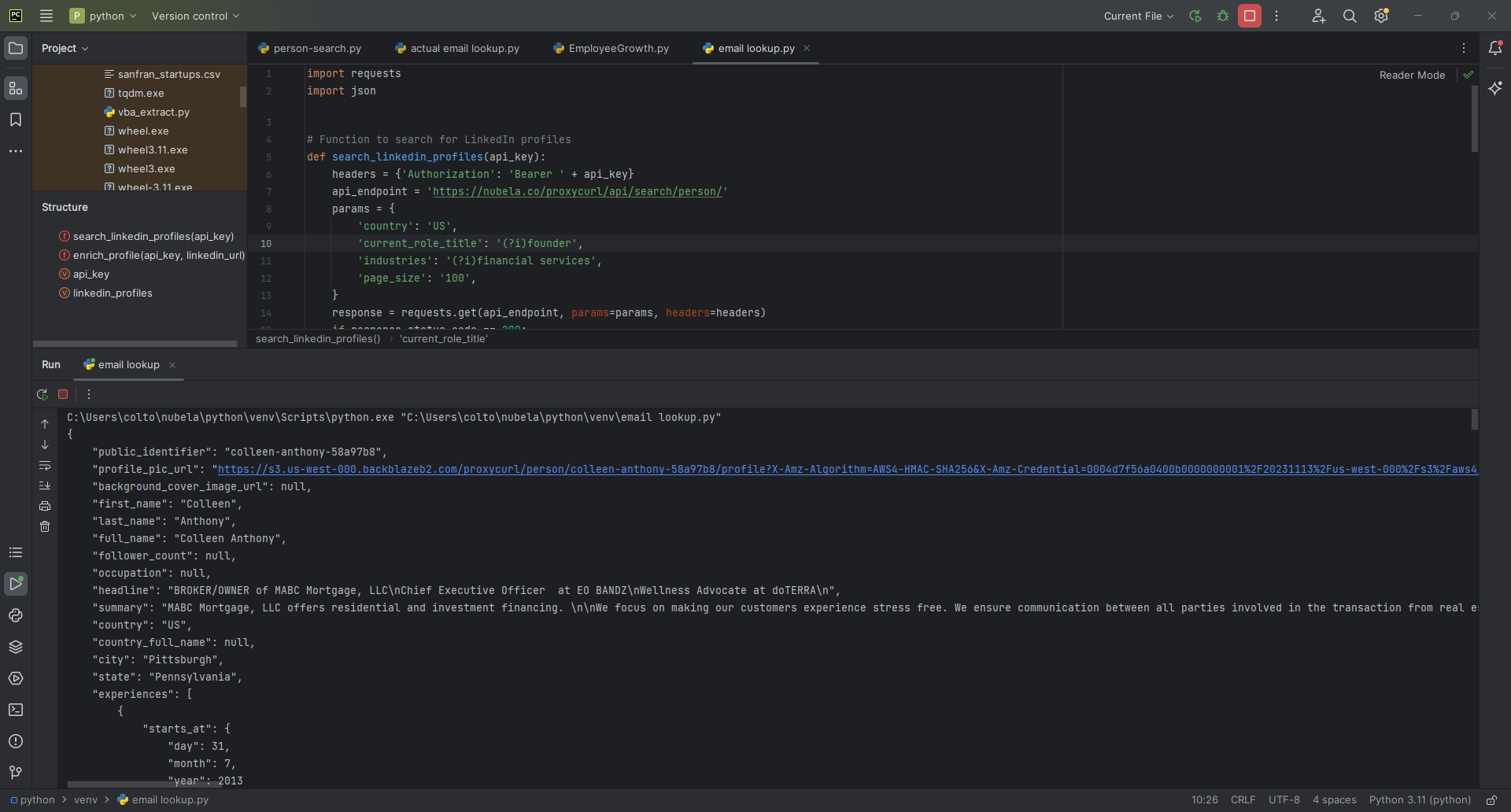
Task: Click python breadcrumb in navigation bar
Action: point(32,800)
